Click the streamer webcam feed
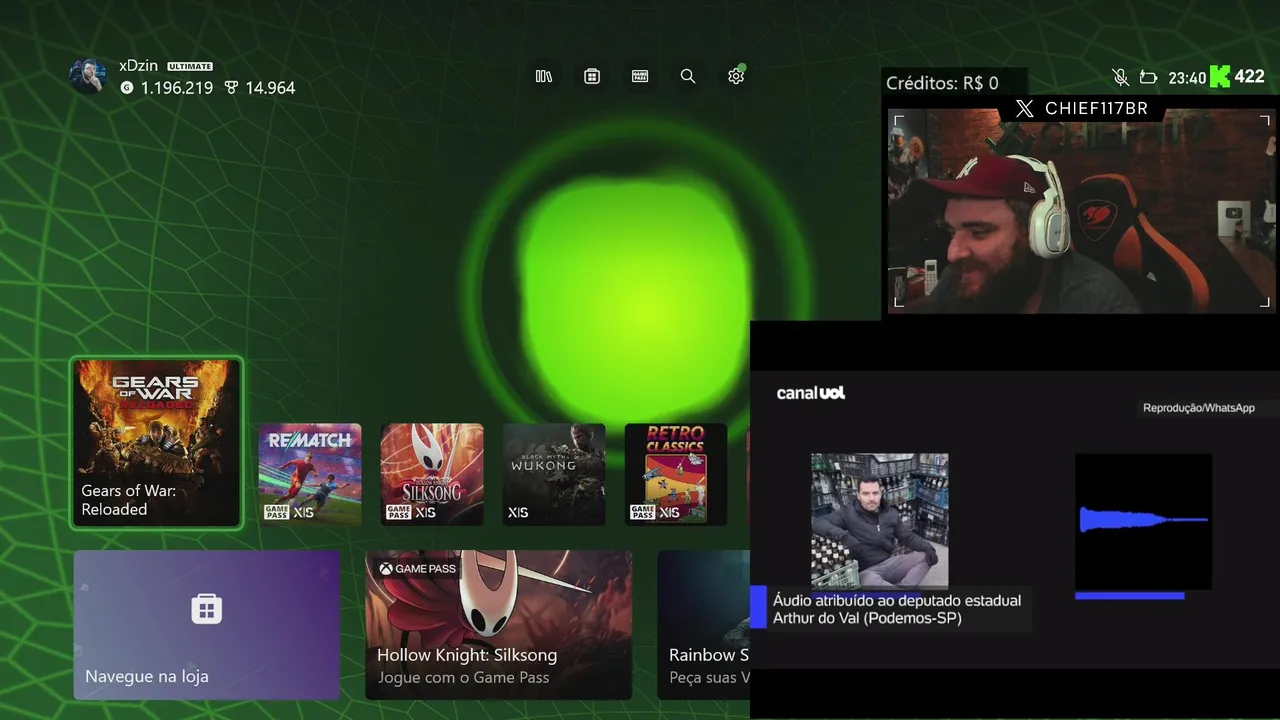1280x720 pixels. [x=1082, y=211]
